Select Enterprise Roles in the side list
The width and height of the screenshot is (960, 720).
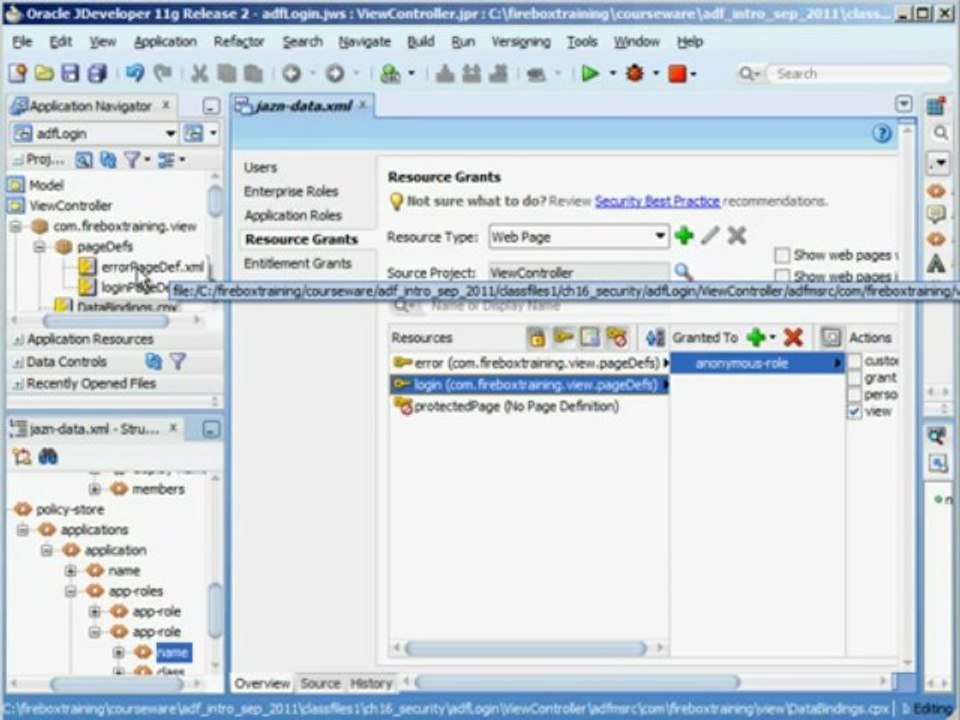pyautogui.click(x=291, y=192)
